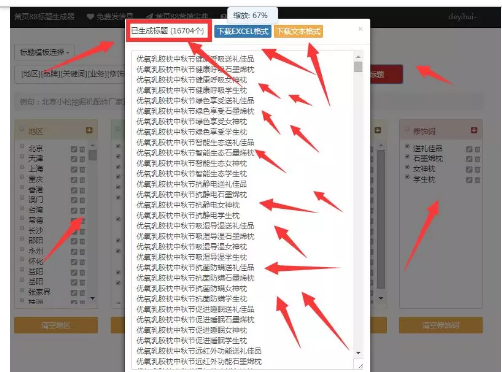
Task: Click the delete icon for 天津
Action: [x=82, y=159]
